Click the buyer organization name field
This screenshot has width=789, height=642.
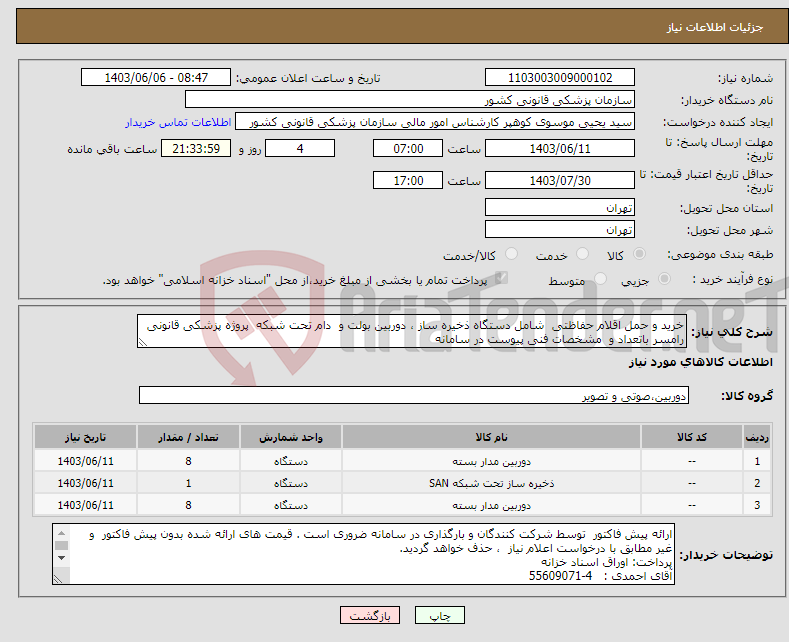point(410,100)
